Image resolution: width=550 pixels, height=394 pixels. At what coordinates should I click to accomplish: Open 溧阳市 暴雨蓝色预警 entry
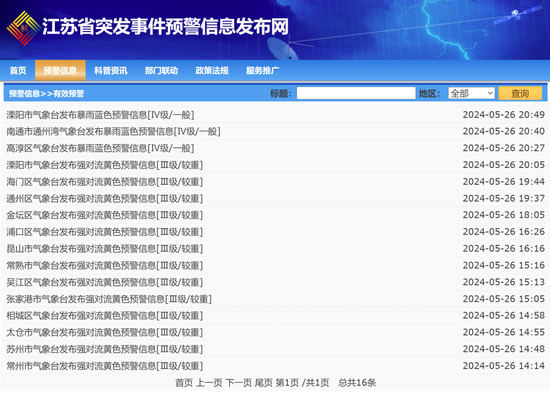[100, 115]
